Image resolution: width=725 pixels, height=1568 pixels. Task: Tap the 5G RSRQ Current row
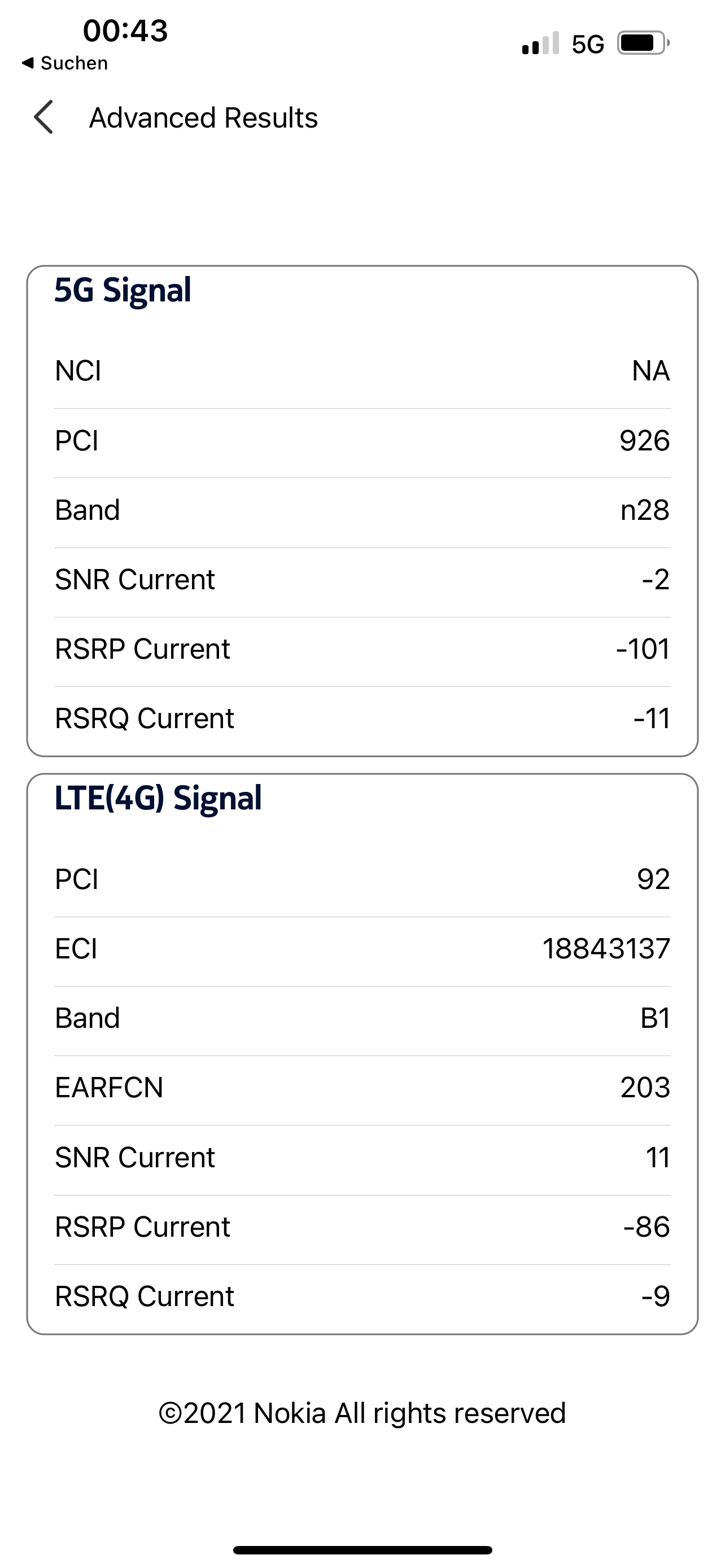click(362, 719)
